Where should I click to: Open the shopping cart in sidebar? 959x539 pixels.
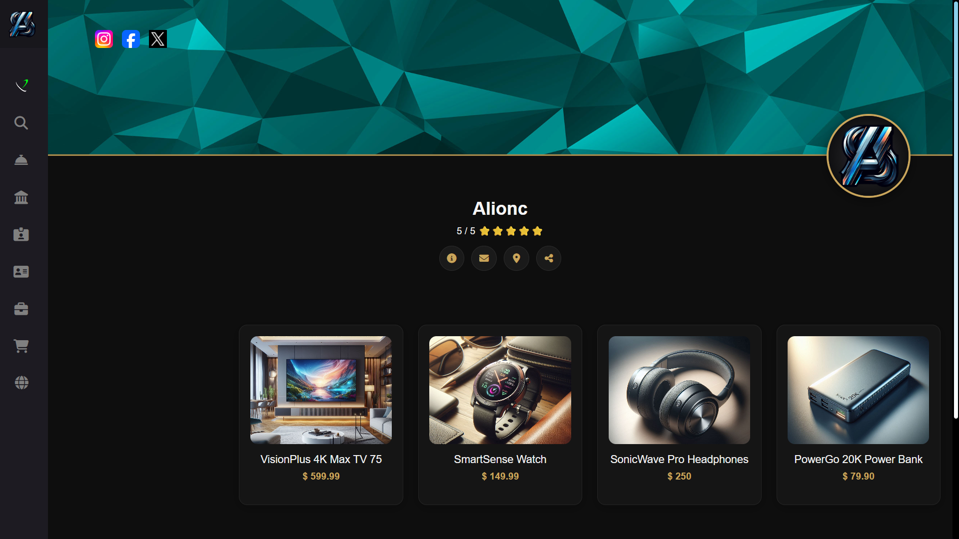21,346
